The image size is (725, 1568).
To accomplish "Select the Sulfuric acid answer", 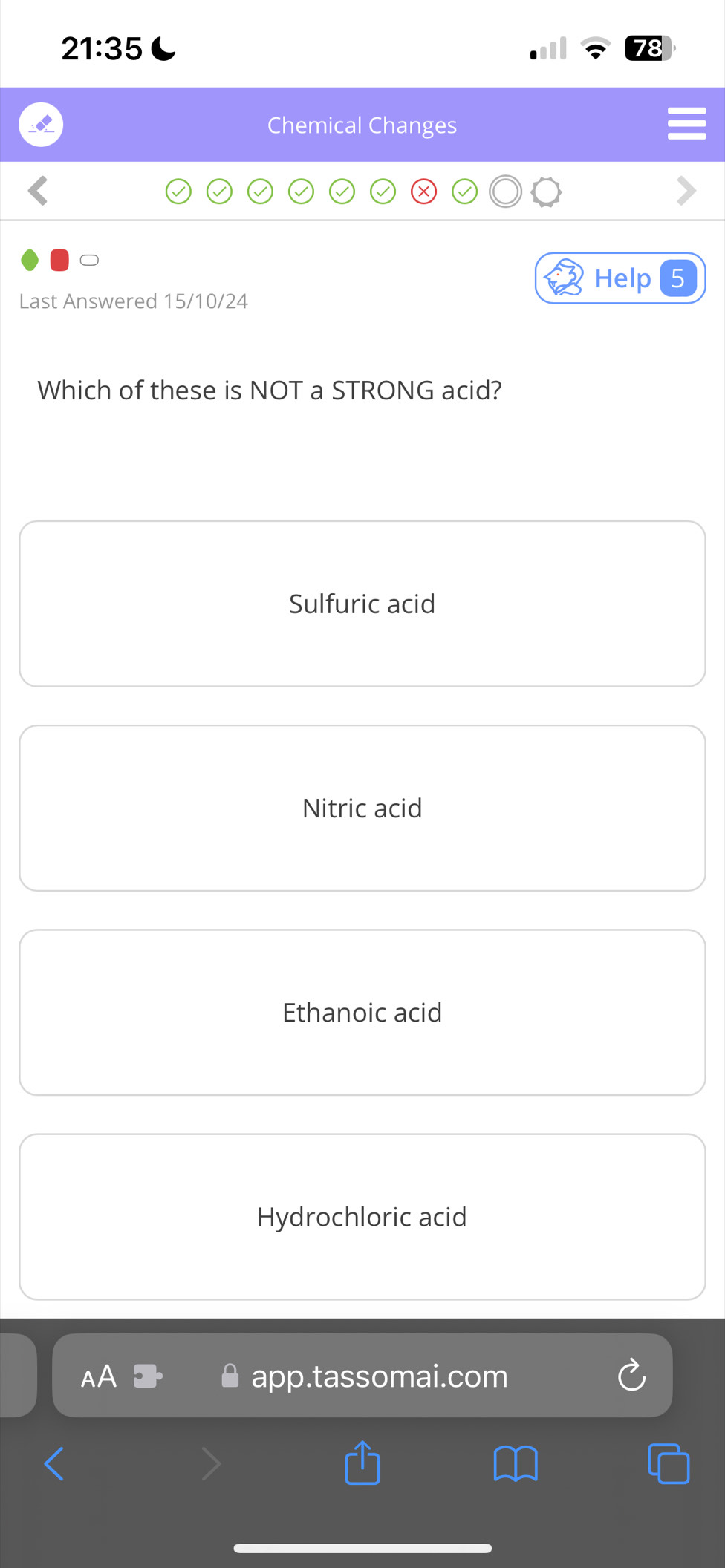I will [362, 604].
